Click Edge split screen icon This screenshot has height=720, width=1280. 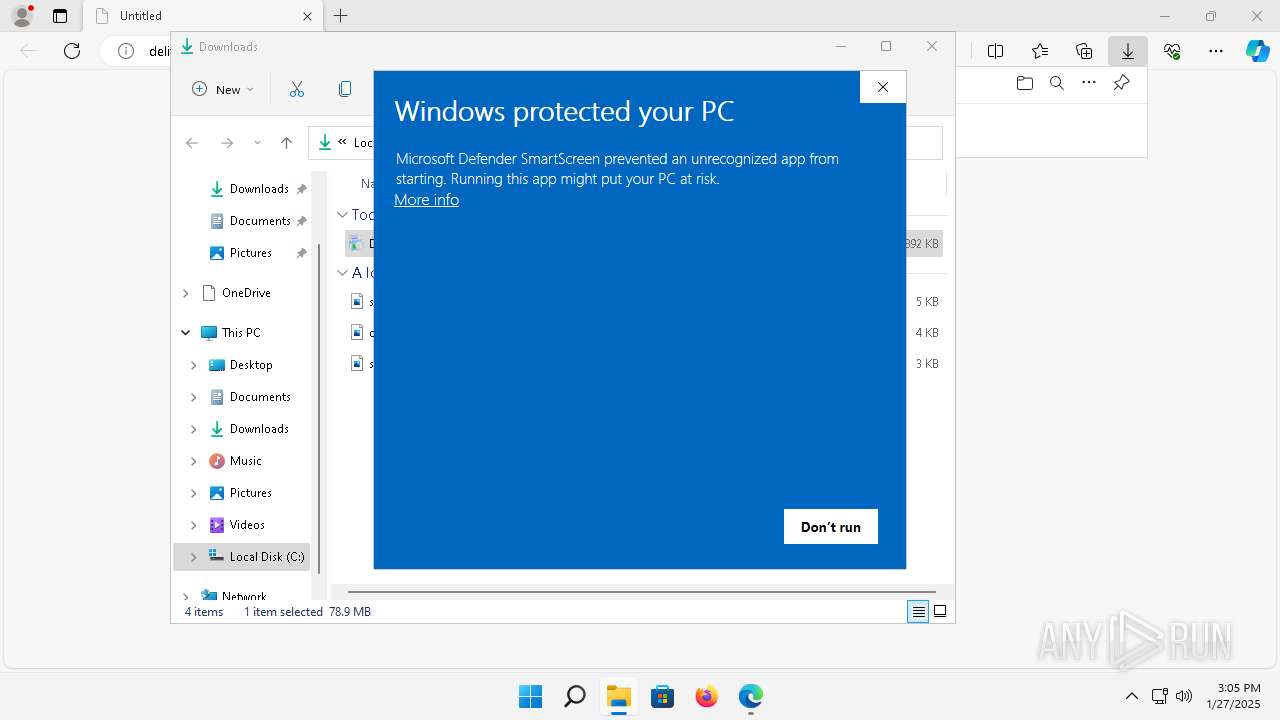[995, 51]
